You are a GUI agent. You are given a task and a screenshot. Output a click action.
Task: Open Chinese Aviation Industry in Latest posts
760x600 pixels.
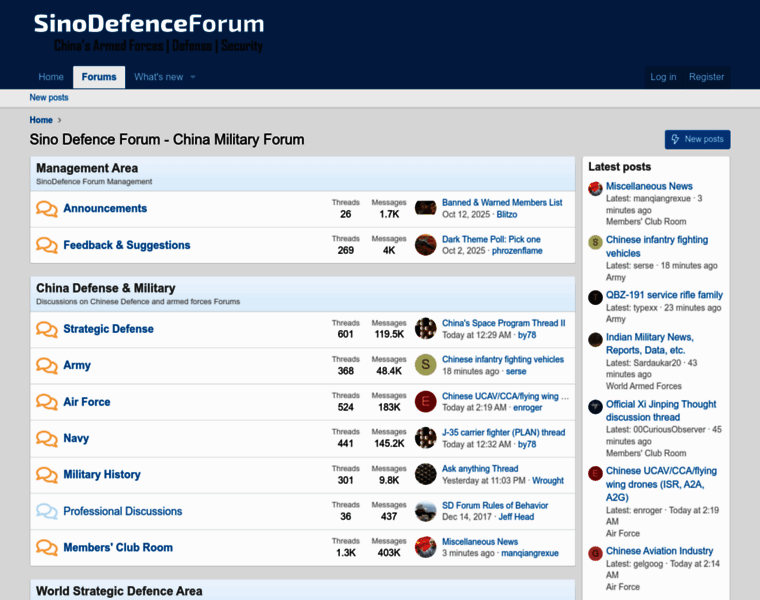659,551
